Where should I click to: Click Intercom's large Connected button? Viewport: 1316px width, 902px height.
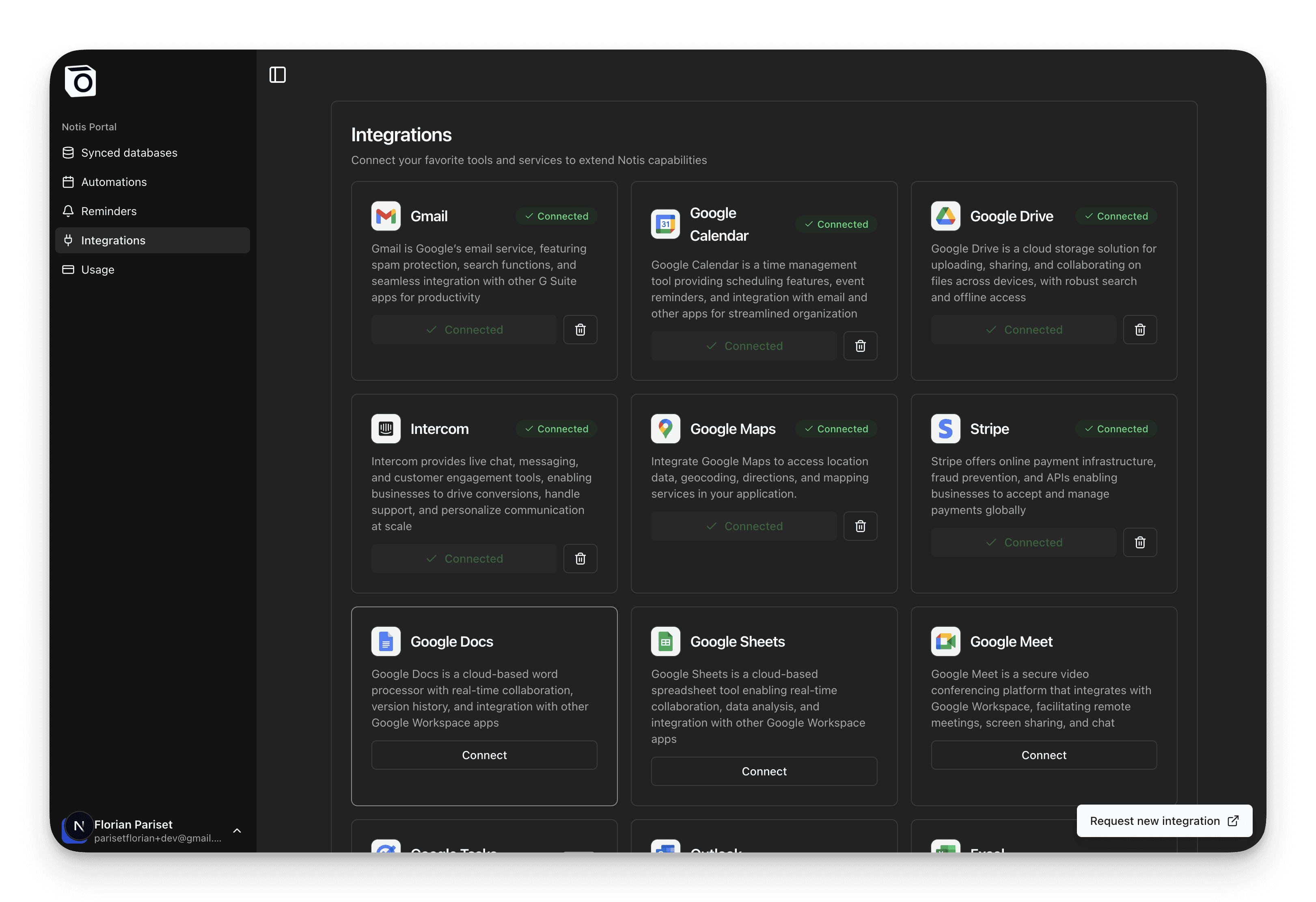click(x=464, y=559)
